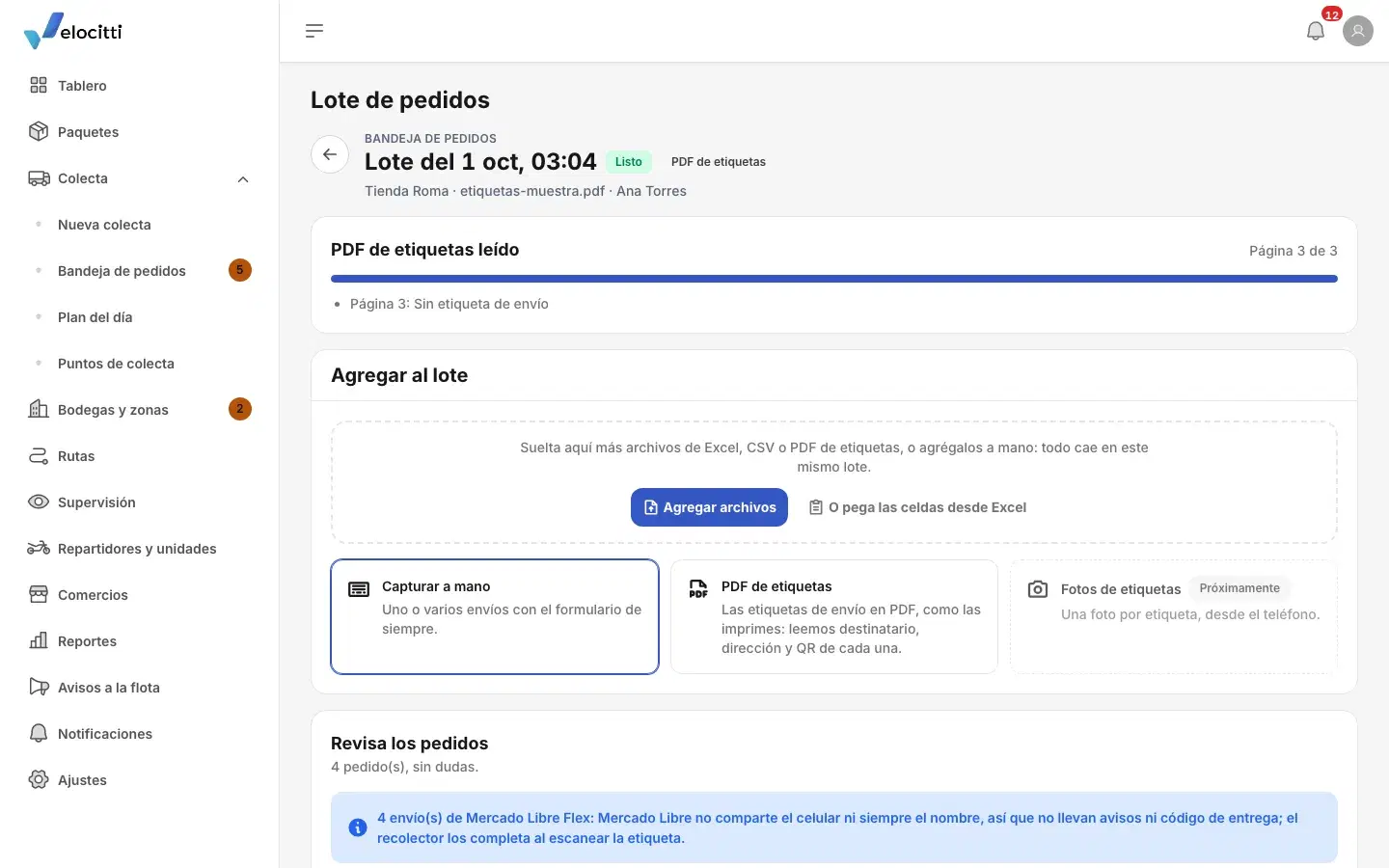Select the Capturar a mano option card
Screen dimensions: 1389x868
click(x=495, y=616)
